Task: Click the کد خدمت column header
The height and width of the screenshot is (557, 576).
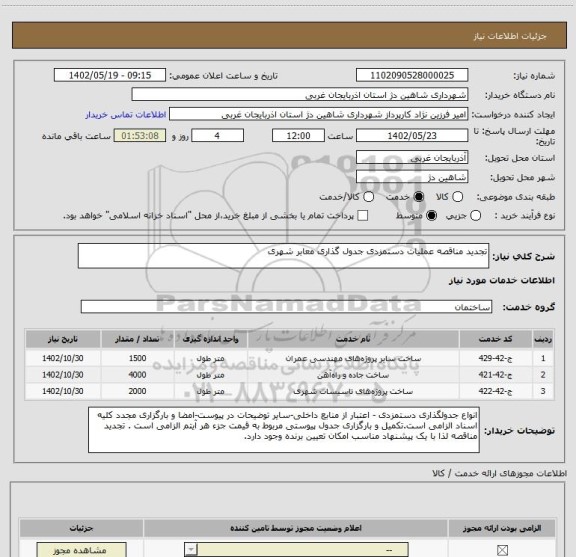Action: click(x=495, y=339)
